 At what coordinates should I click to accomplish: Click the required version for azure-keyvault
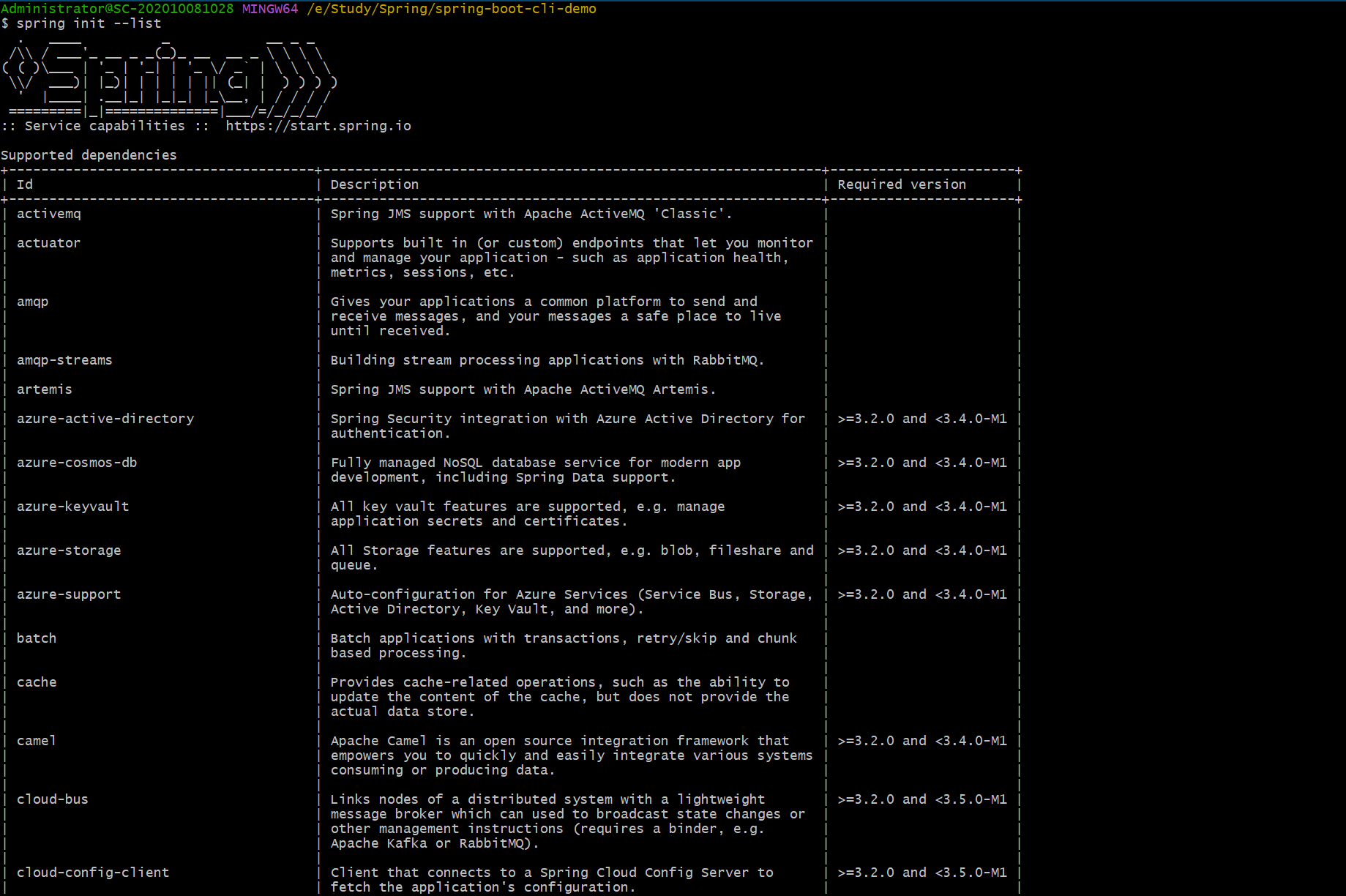pos(922,507)
